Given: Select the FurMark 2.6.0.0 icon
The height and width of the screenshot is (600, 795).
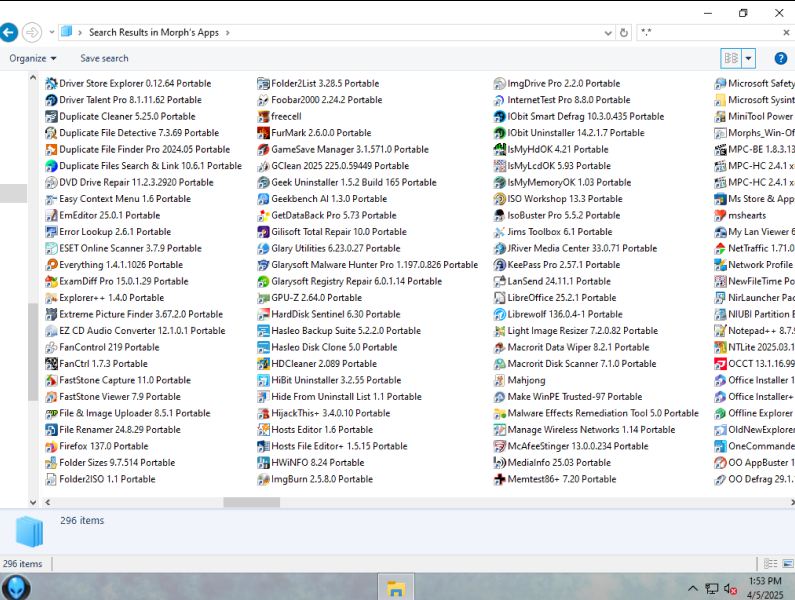Looking at the screenshot, I should (x=263, y=133).
